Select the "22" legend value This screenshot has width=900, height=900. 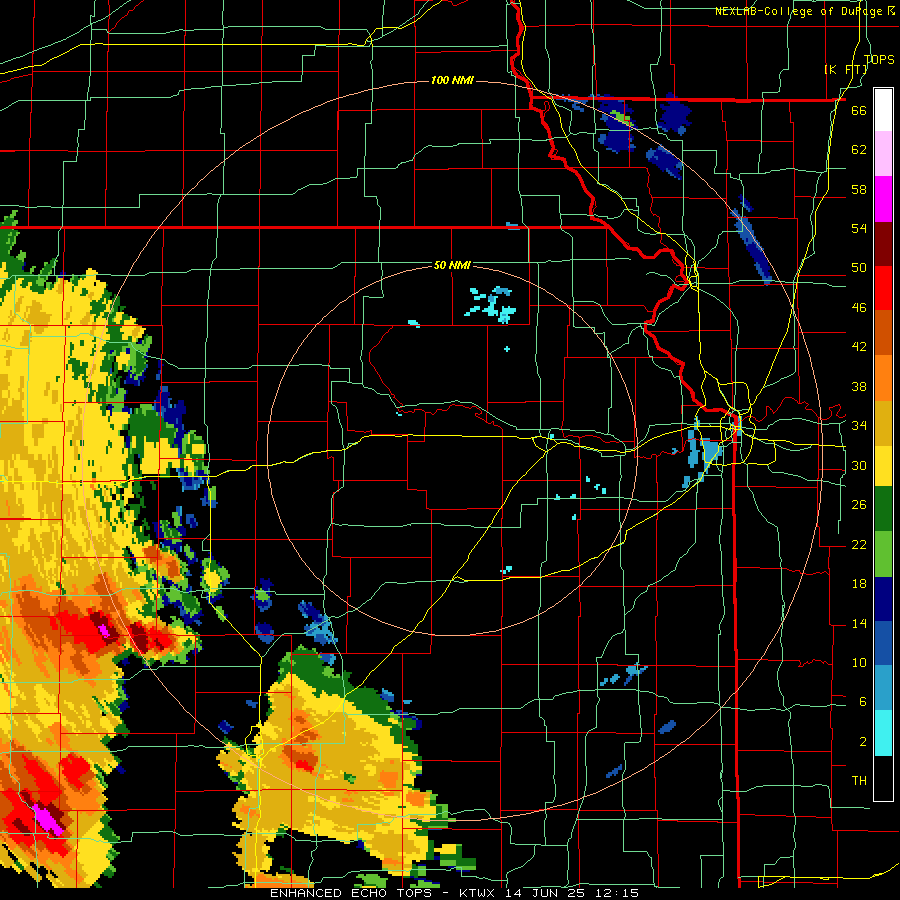pyautogui.click(x=859, y=544)
